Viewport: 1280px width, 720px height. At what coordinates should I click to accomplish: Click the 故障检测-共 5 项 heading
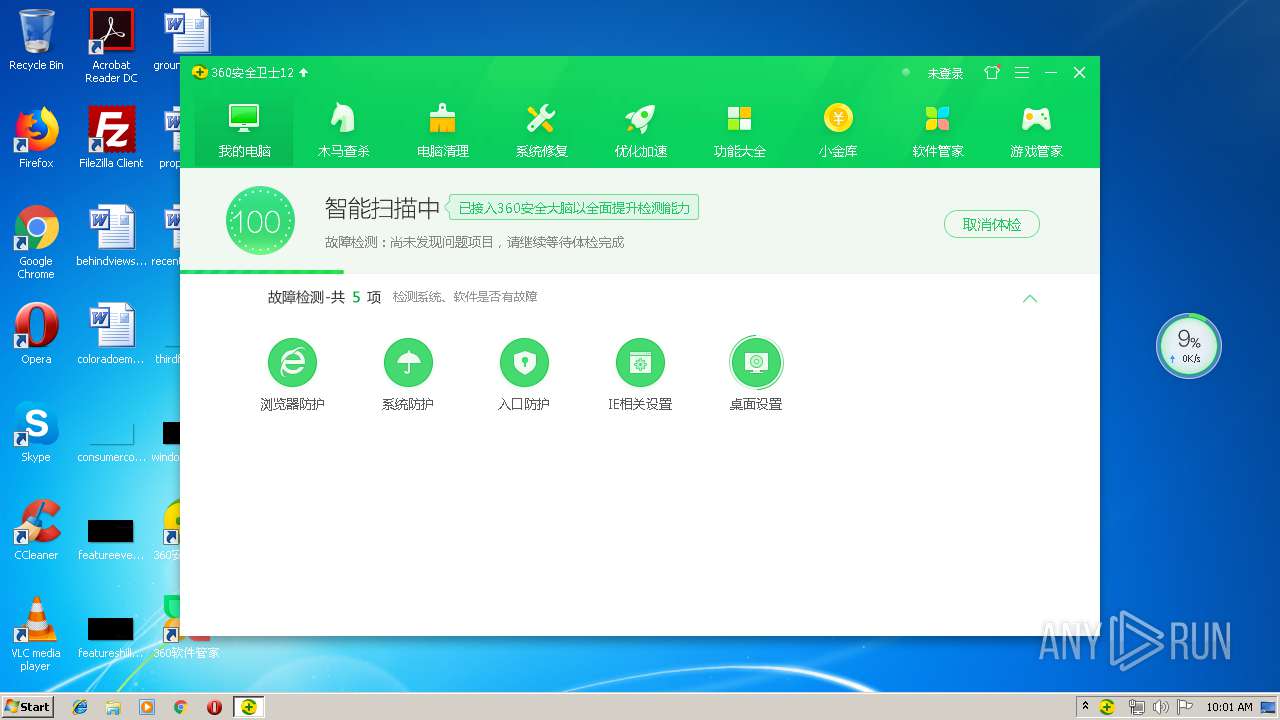(324, 297)
